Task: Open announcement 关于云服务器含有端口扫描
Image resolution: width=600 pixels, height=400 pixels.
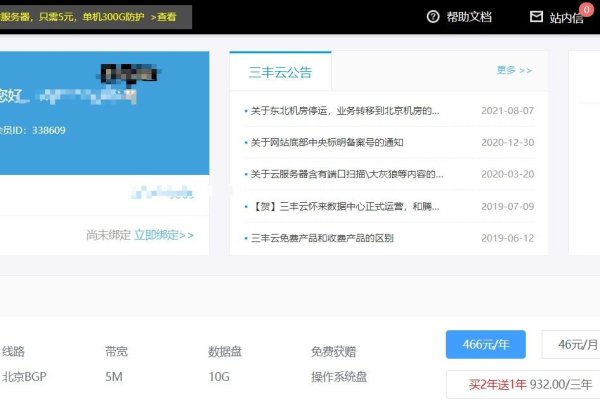Action: [x=347, y=175]
